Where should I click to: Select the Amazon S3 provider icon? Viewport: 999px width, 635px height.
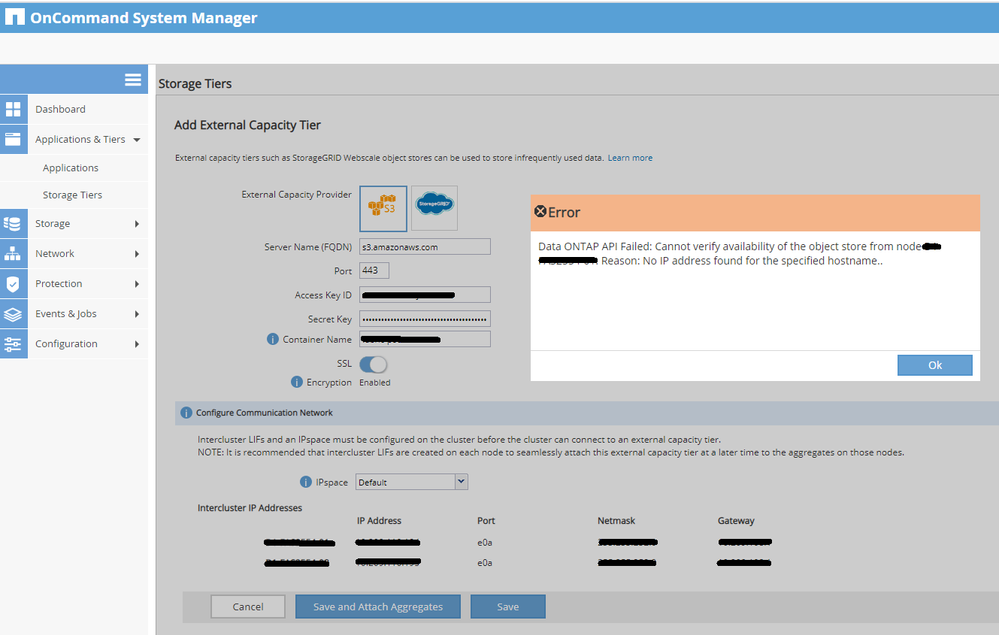pos(383,208)
